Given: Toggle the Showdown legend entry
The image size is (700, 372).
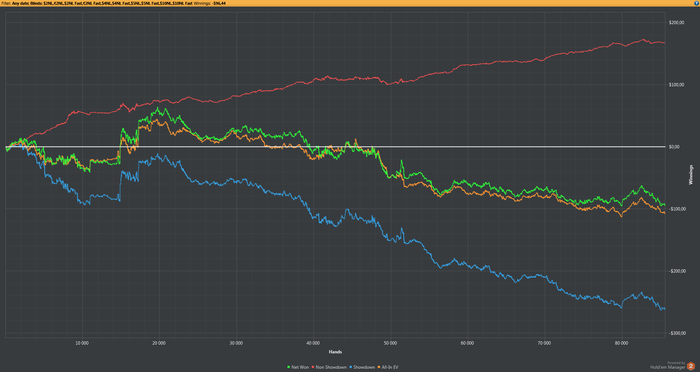Looking at the screenshot, I should pos(362,367).
